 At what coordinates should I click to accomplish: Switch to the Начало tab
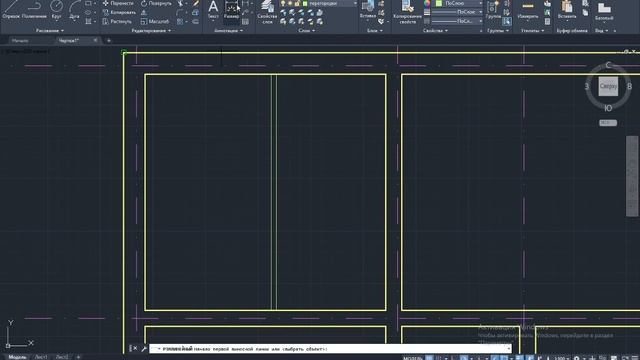coord(20,40)
